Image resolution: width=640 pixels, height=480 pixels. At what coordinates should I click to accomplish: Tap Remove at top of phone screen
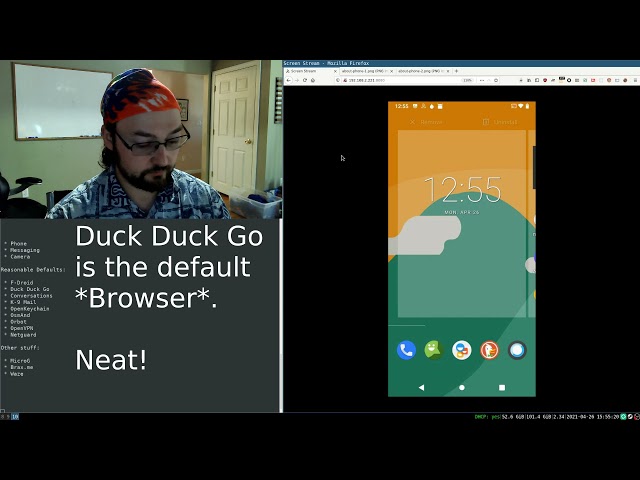click(x=427, y=122)
